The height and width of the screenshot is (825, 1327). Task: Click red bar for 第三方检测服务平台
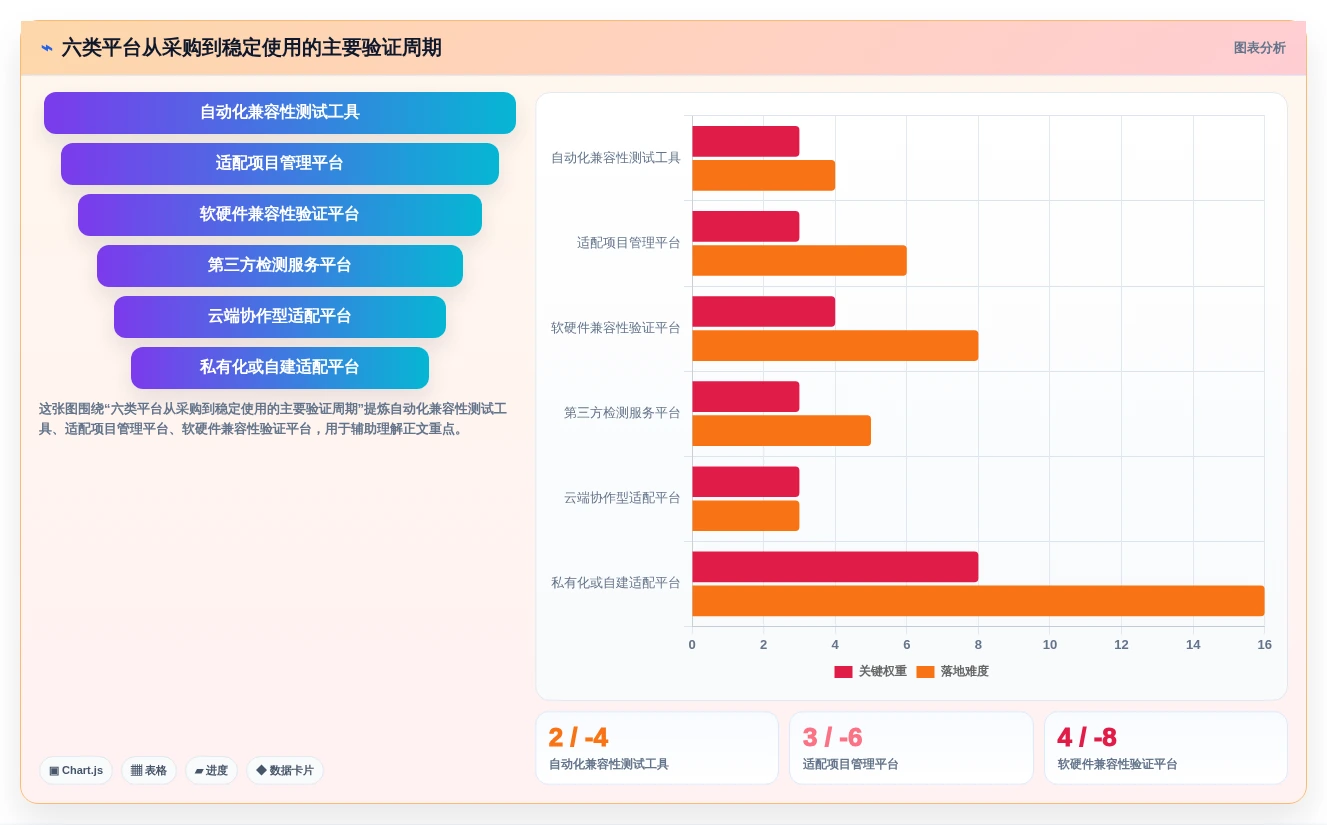(x=745, y=396)
